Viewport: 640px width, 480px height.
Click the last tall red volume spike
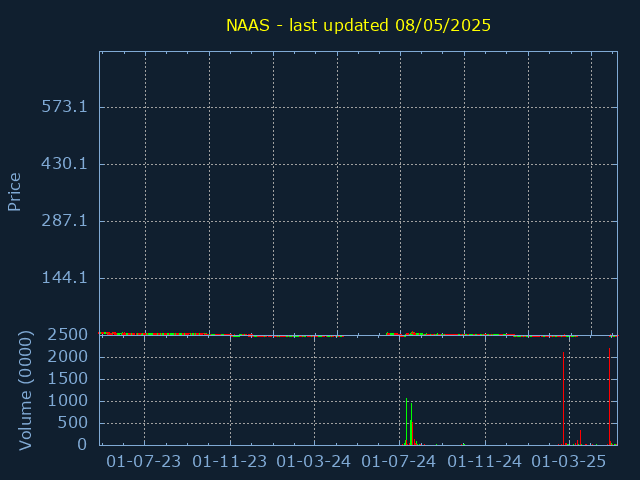click(609, 396)
